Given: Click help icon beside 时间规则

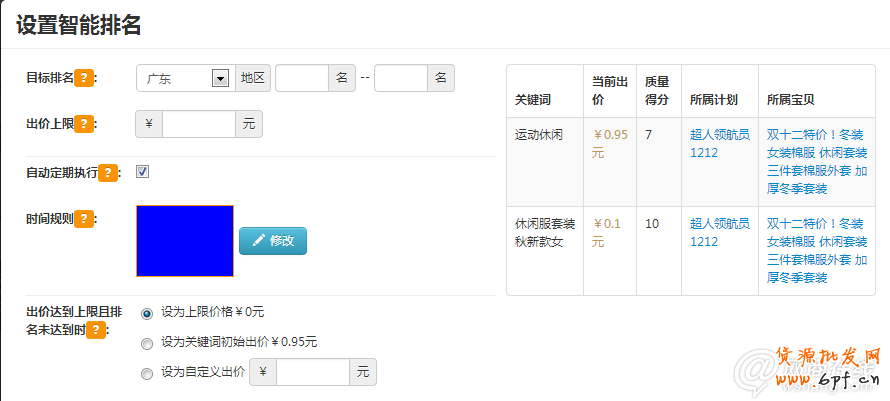Looking at the screenshot, I should pos(85,218).
